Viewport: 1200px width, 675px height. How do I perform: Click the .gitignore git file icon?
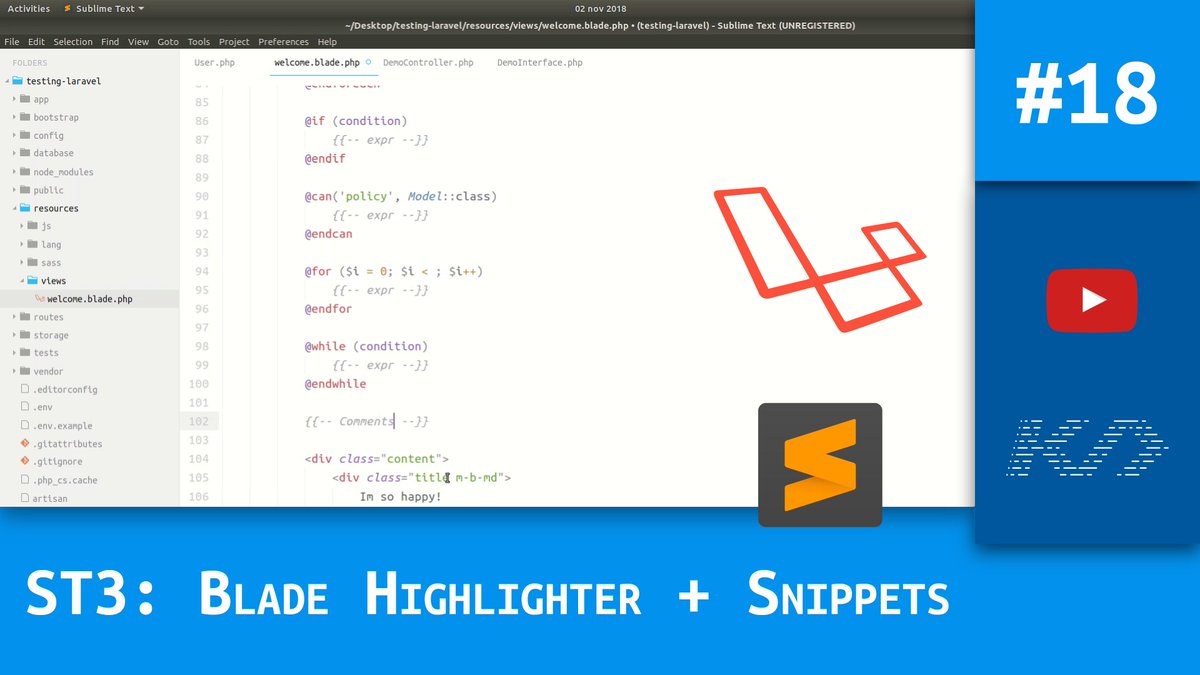[24, 461]
